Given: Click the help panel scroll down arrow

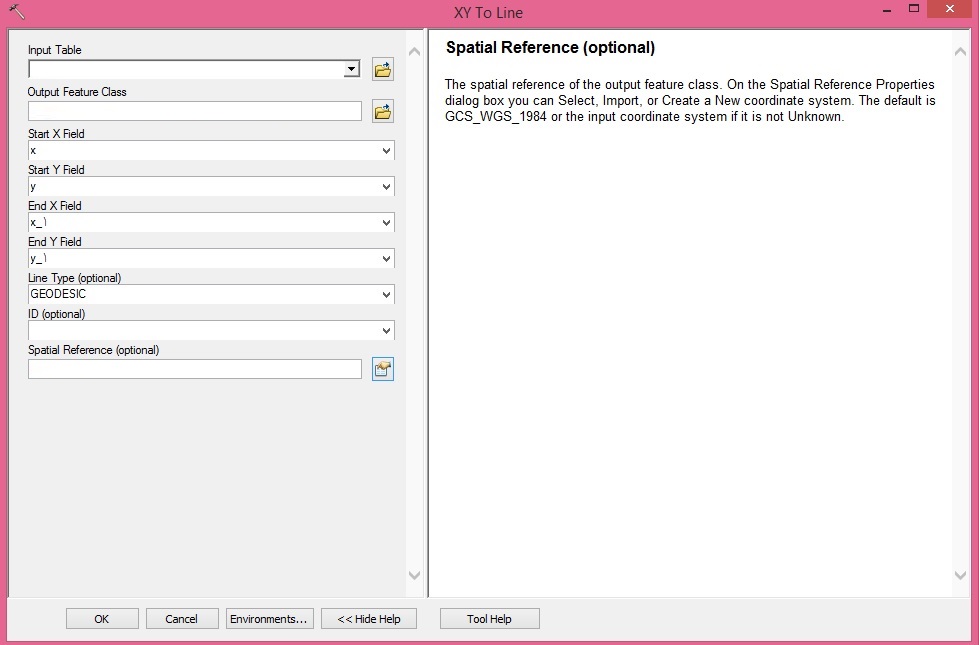Looking at the screenshot, I should coord(960,575).
